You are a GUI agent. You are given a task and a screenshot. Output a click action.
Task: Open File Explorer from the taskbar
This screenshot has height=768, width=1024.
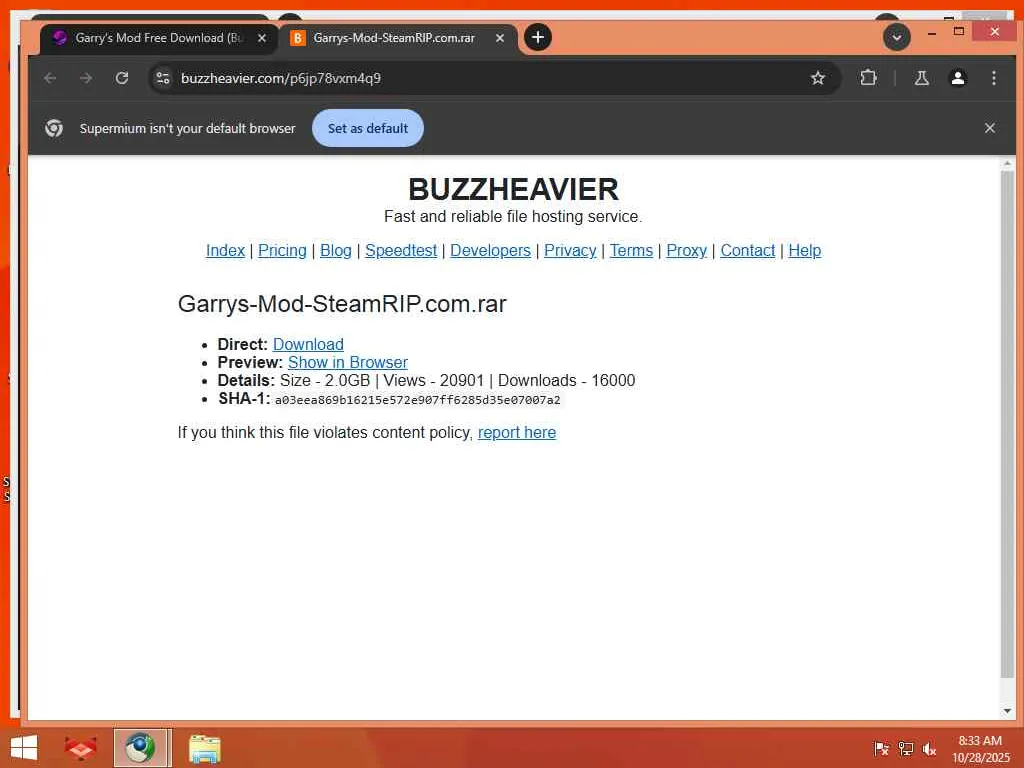204,749
